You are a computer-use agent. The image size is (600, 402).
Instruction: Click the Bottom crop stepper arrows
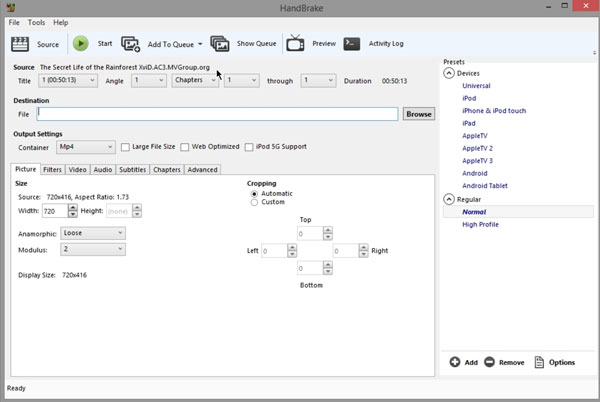click(328, 268)
